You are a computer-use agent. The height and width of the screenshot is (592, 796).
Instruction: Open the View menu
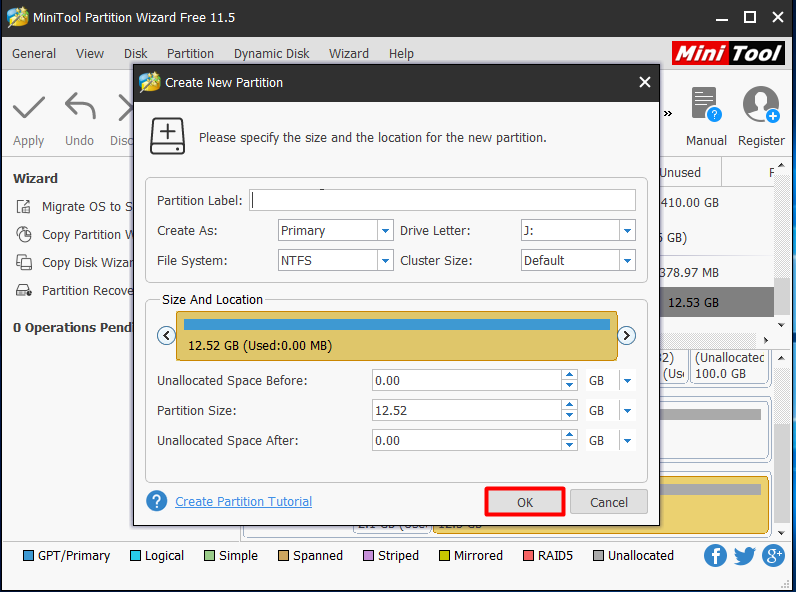click(90, 53)
